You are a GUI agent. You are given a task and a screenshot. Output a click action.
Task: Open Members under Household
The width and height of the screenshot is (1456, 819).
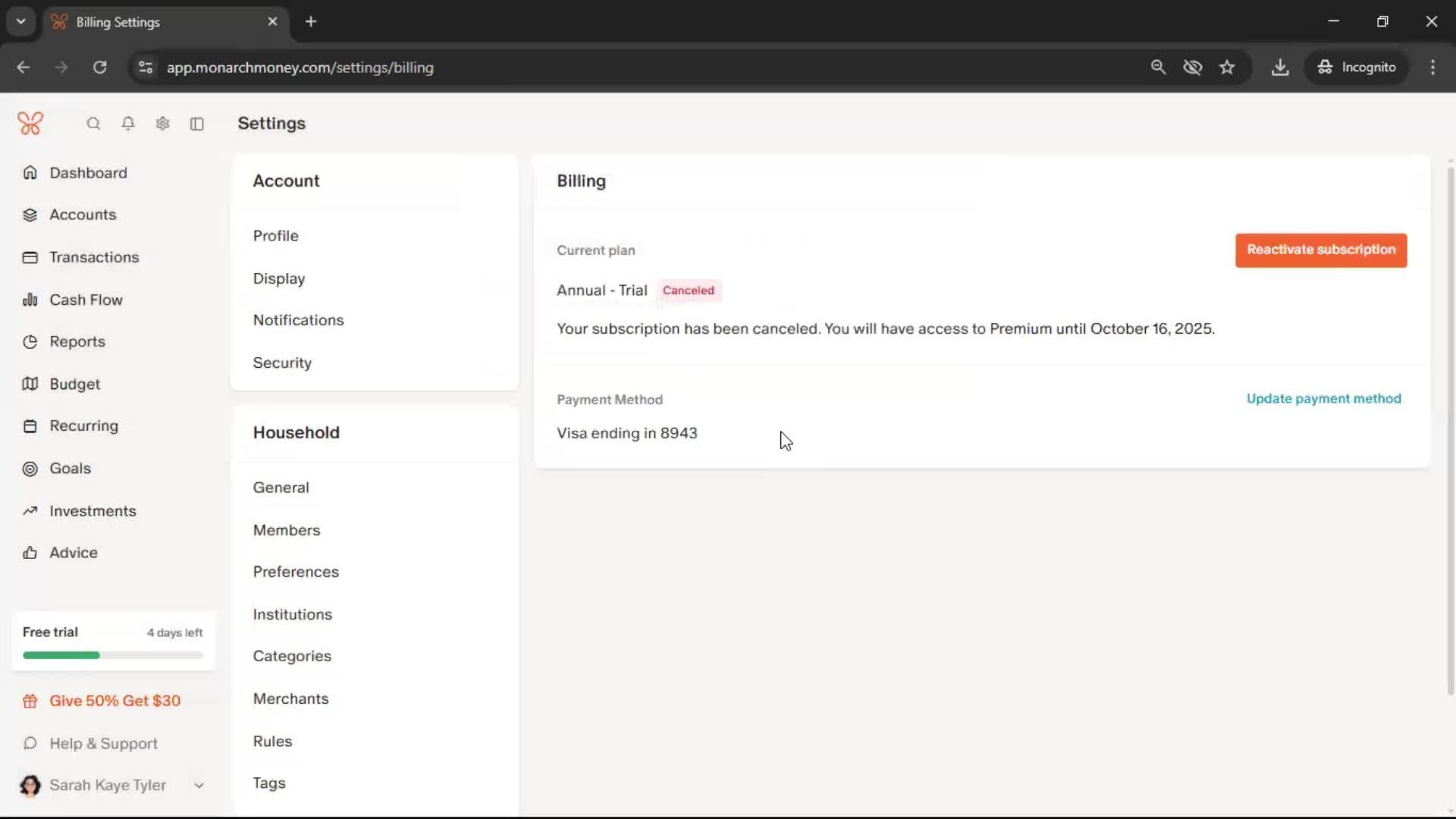click(x=287, y=530)
